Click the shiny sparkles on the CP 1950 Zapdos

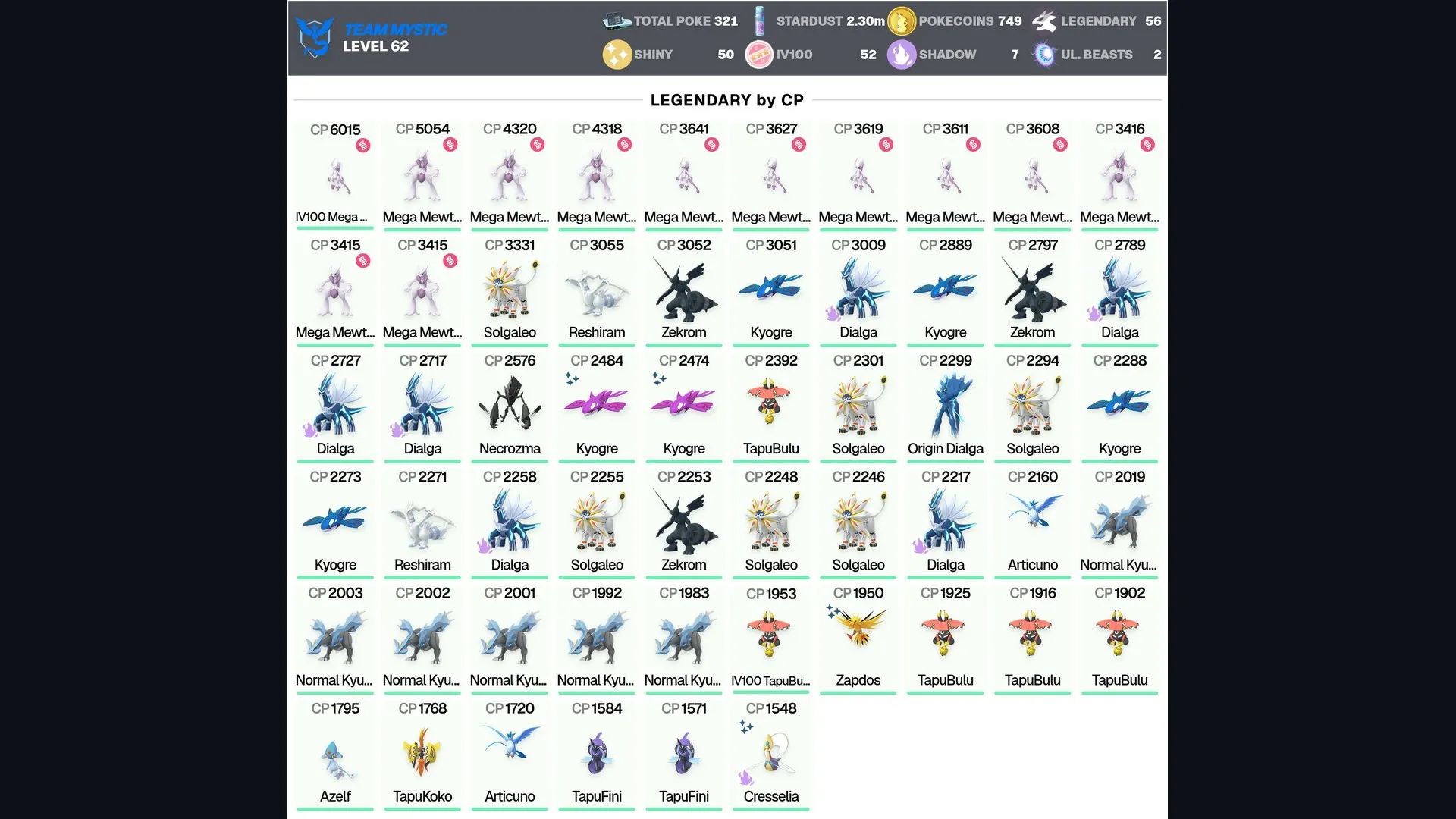click(x=833, y=610)
